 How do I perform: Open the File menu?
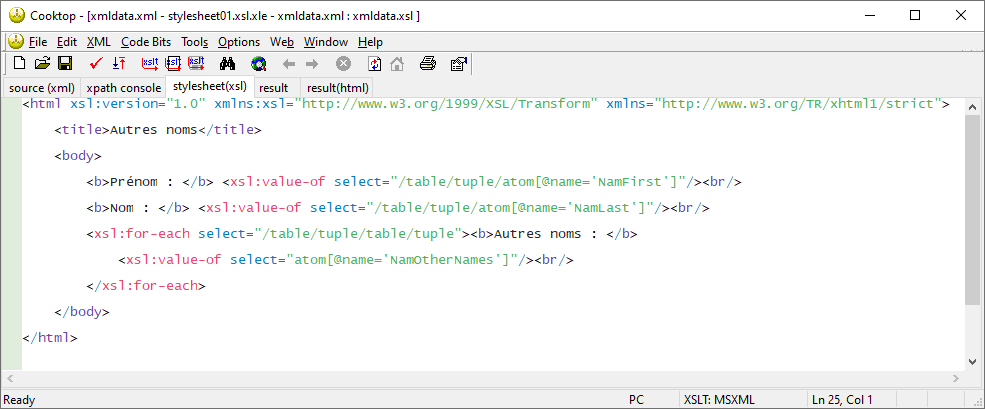pos(38,42)
